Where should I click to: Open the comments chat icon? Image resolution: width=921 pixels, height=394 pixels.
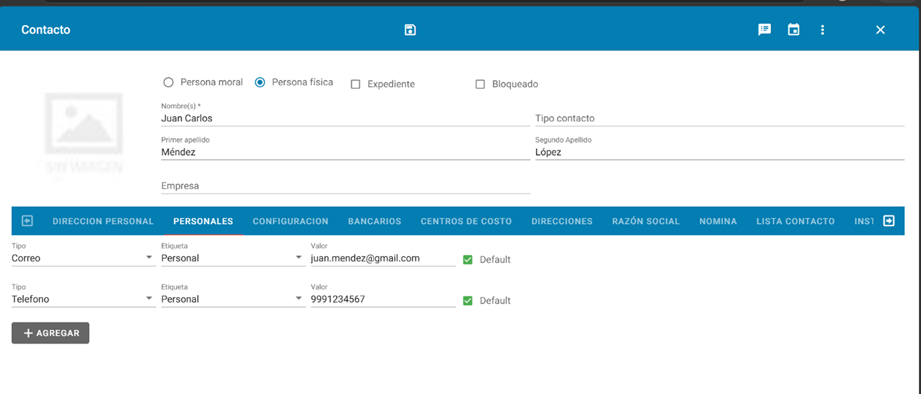[764, 30]
